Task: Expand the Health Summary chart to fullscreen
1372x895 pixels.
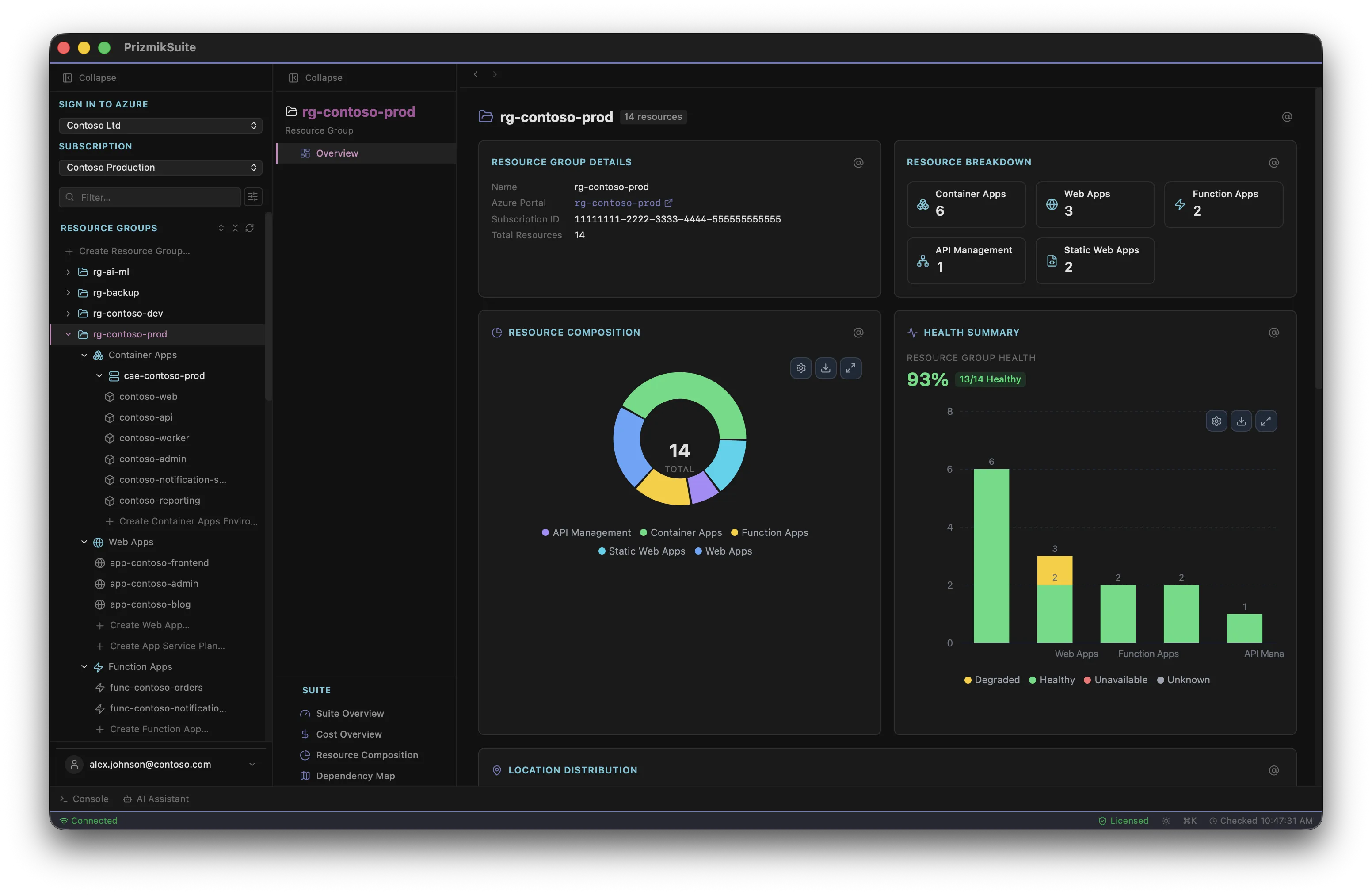Action: click(x=1266, y=421)
